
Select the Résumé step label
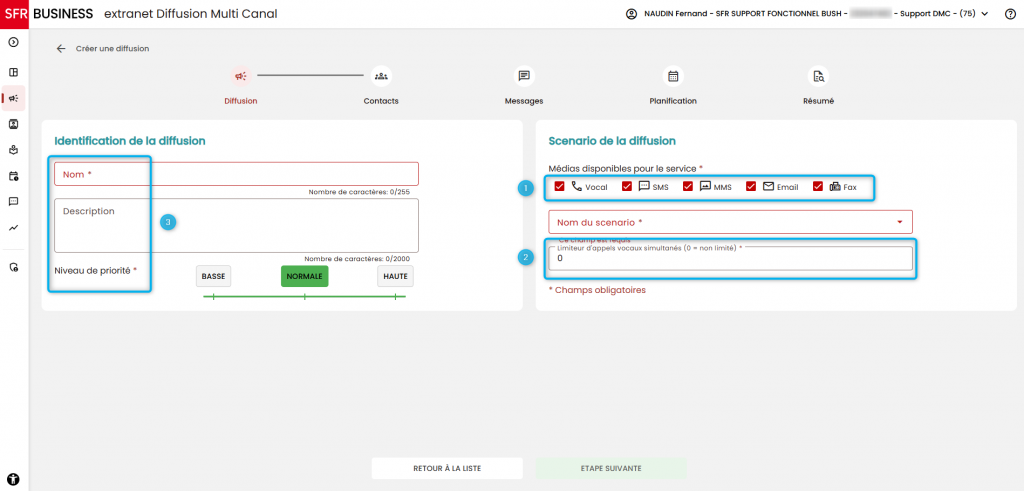[818, 101]
